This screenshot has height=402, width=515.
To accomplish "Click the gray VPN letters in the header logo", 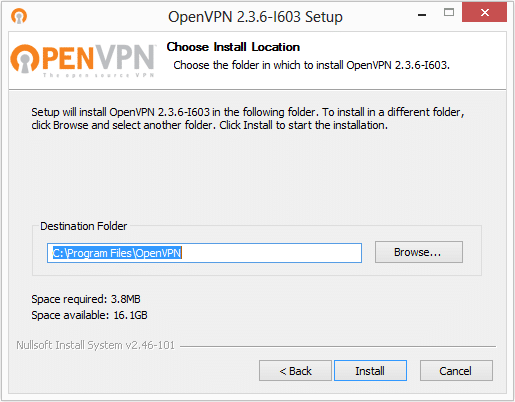I will click(125, 58).
